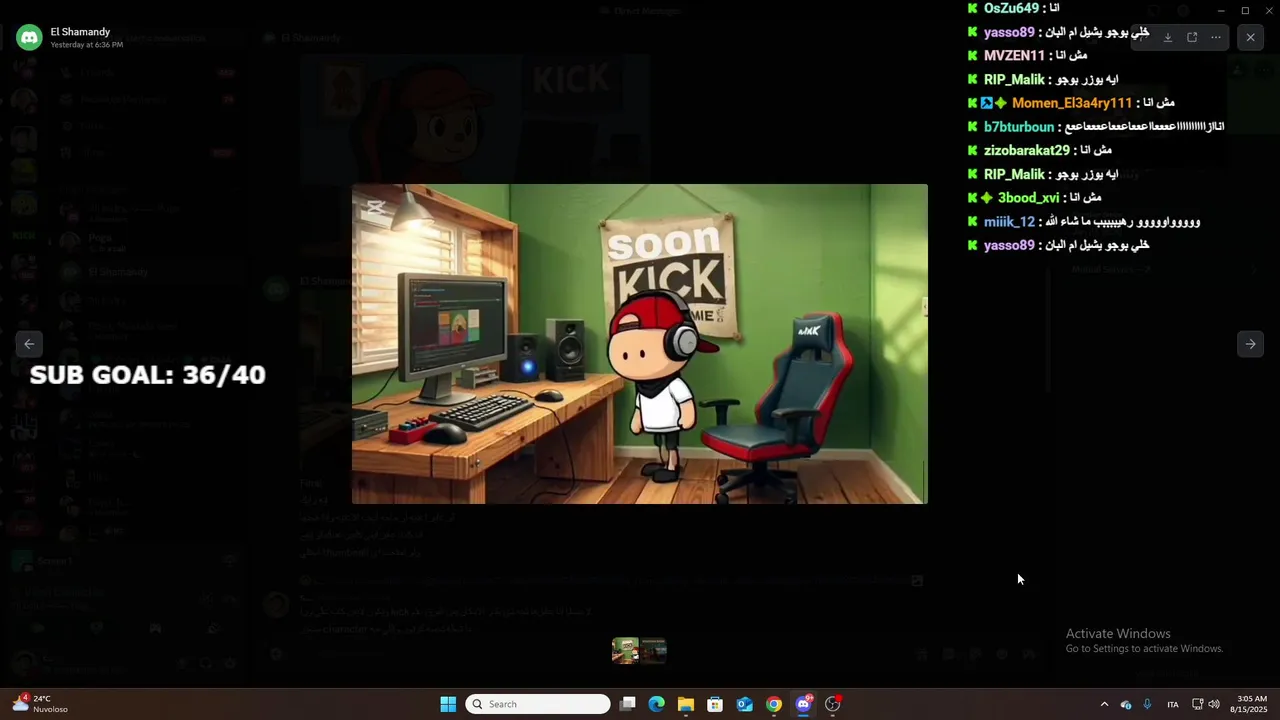Image resolution: width=1280 pixels, height=720 pixels.
Task: Click the soon KICK cartoon room image
Action: tap(640, 343)
